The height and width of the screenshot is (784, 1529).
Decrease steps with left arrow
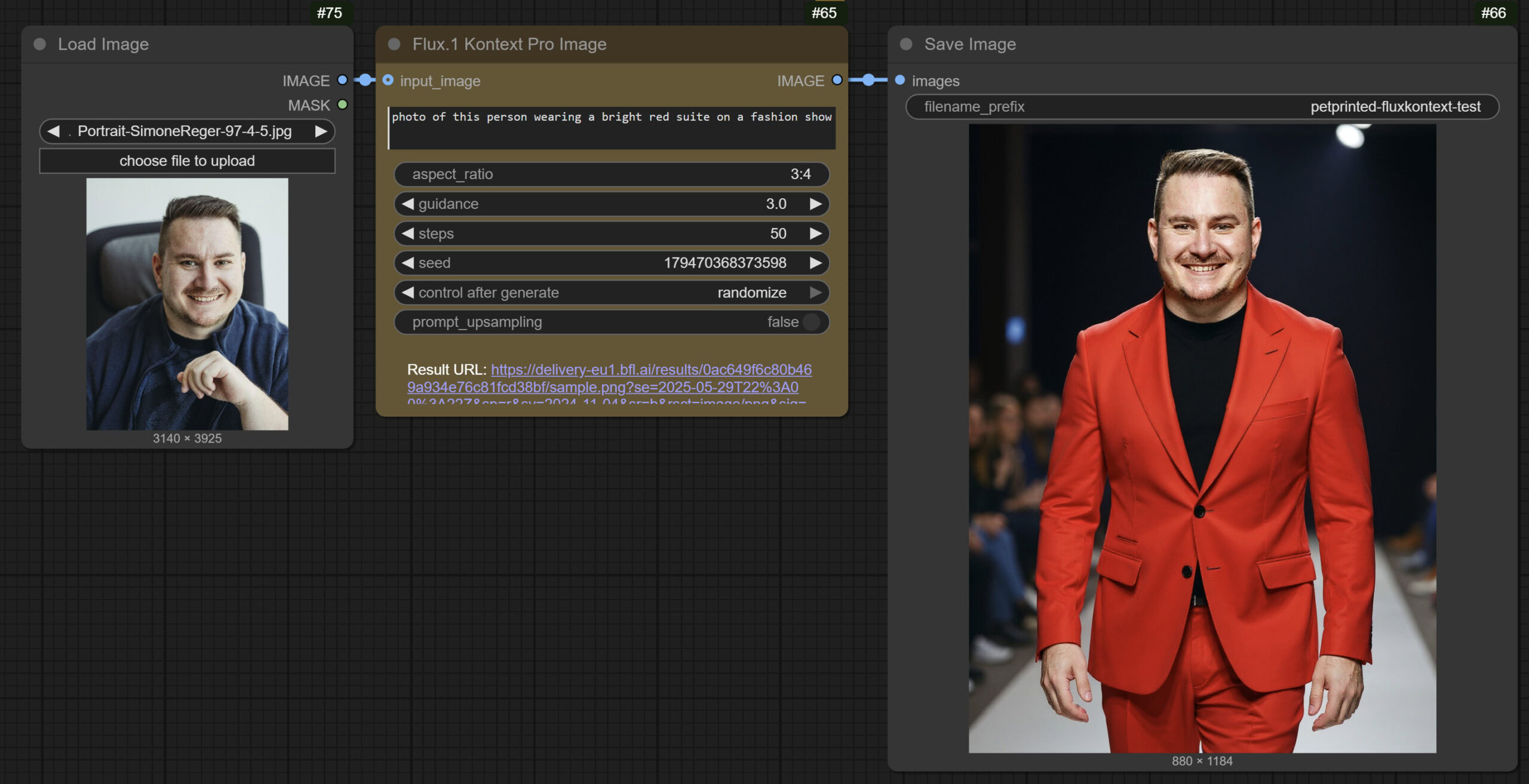point(408,233)
